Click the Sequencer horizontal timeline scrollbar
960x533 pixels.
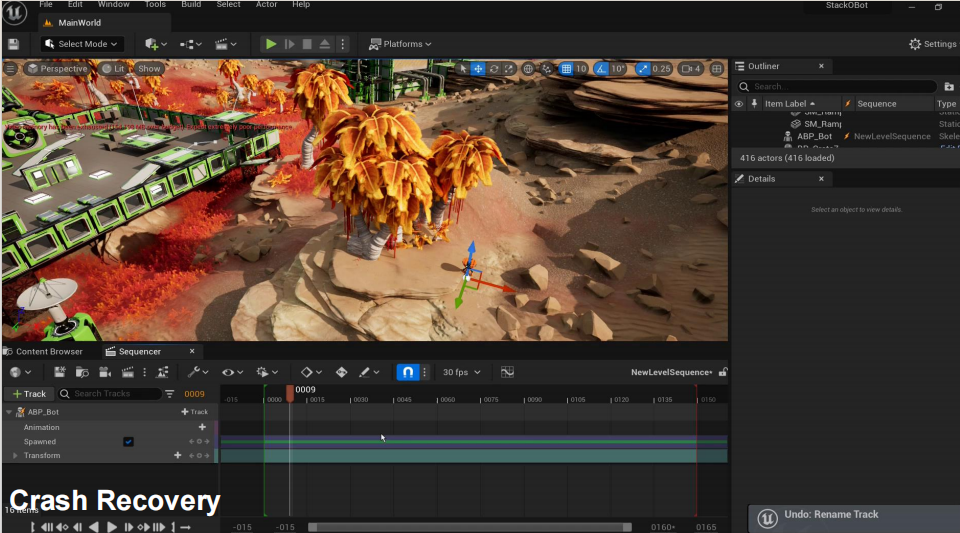coord(469,527)
